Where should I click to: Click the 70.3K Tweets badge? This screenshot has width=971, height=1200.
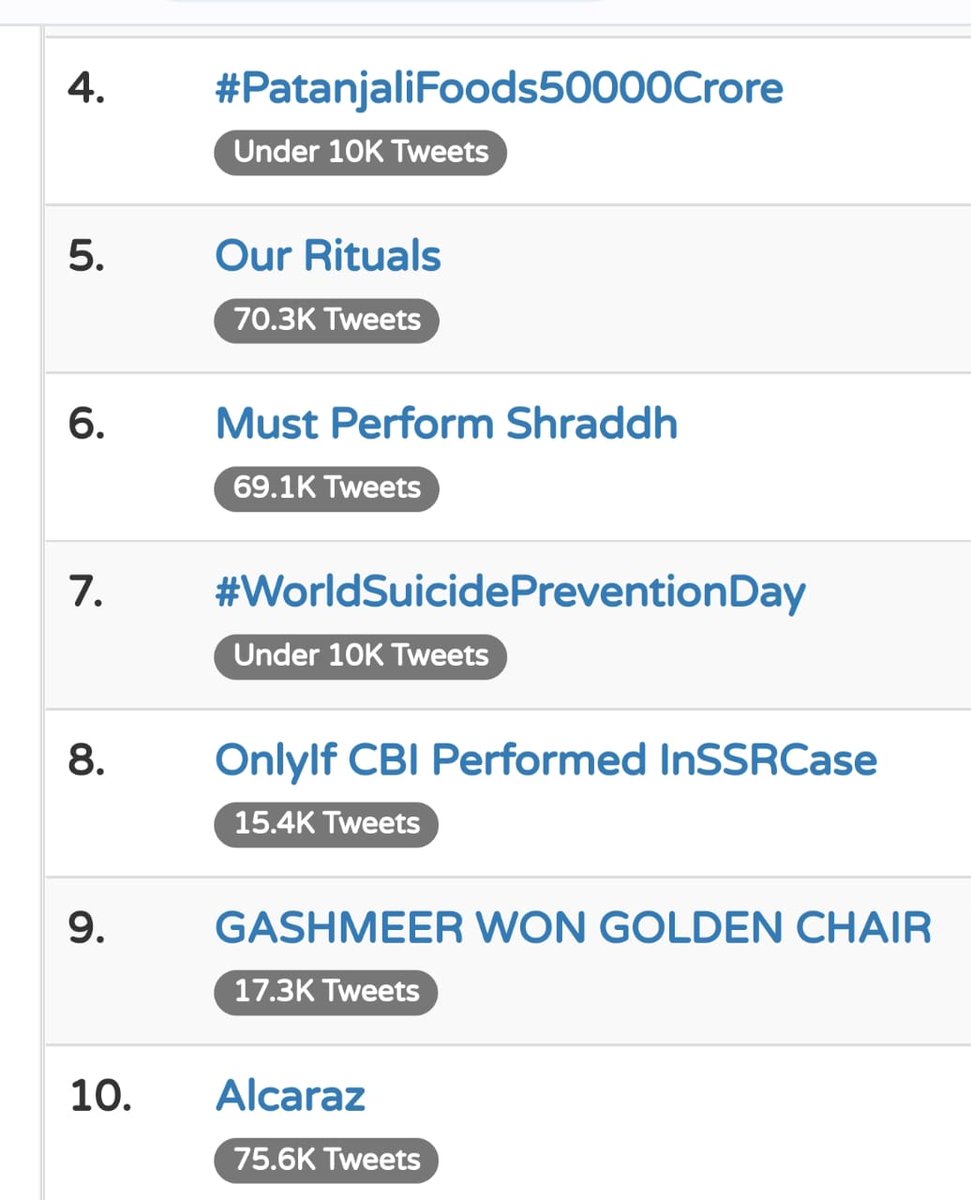(326, 320)
